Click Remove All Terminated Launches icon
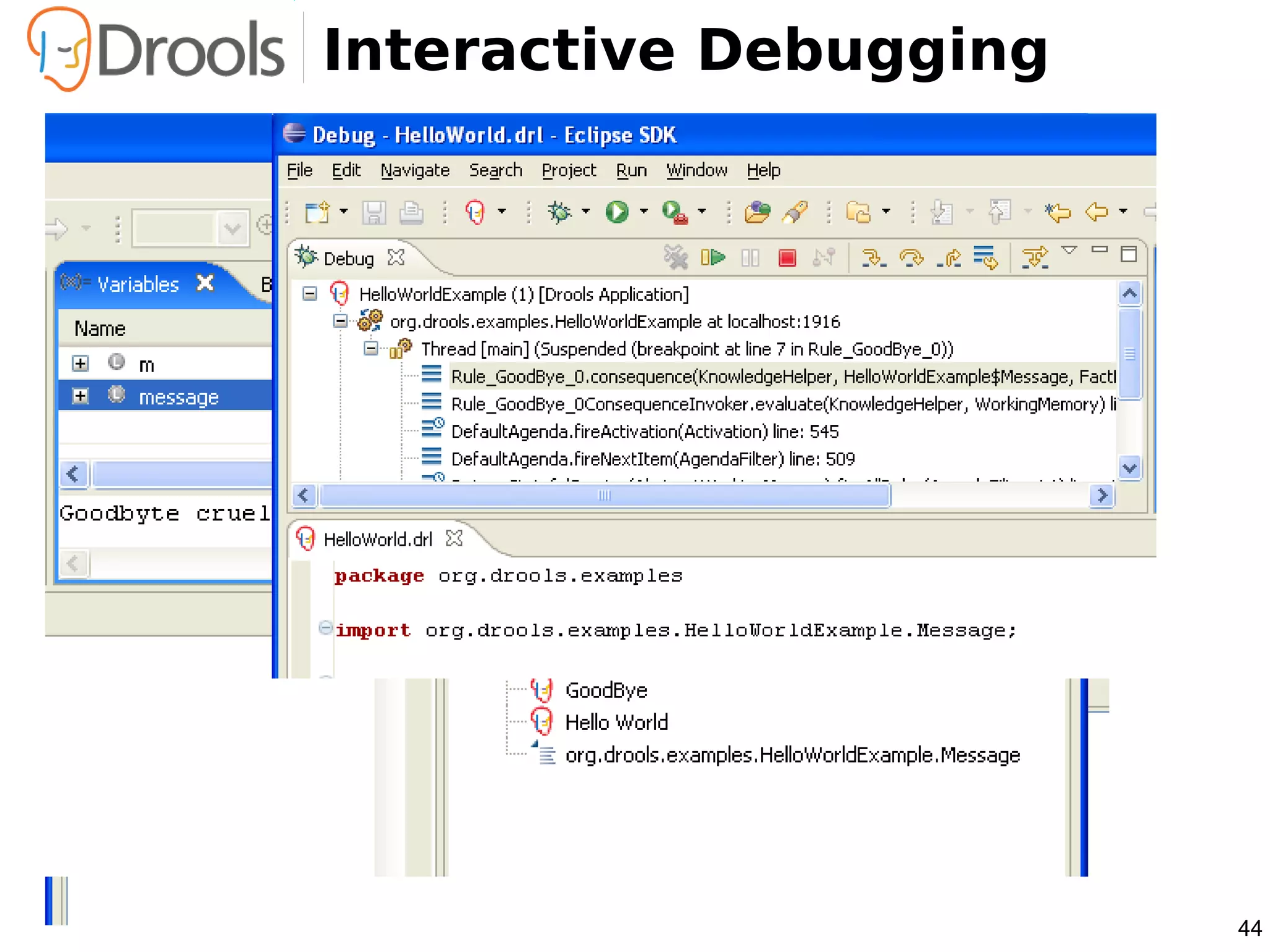Screen dimensions: 1270x952 pyautogui.click(x=676, y=257)
